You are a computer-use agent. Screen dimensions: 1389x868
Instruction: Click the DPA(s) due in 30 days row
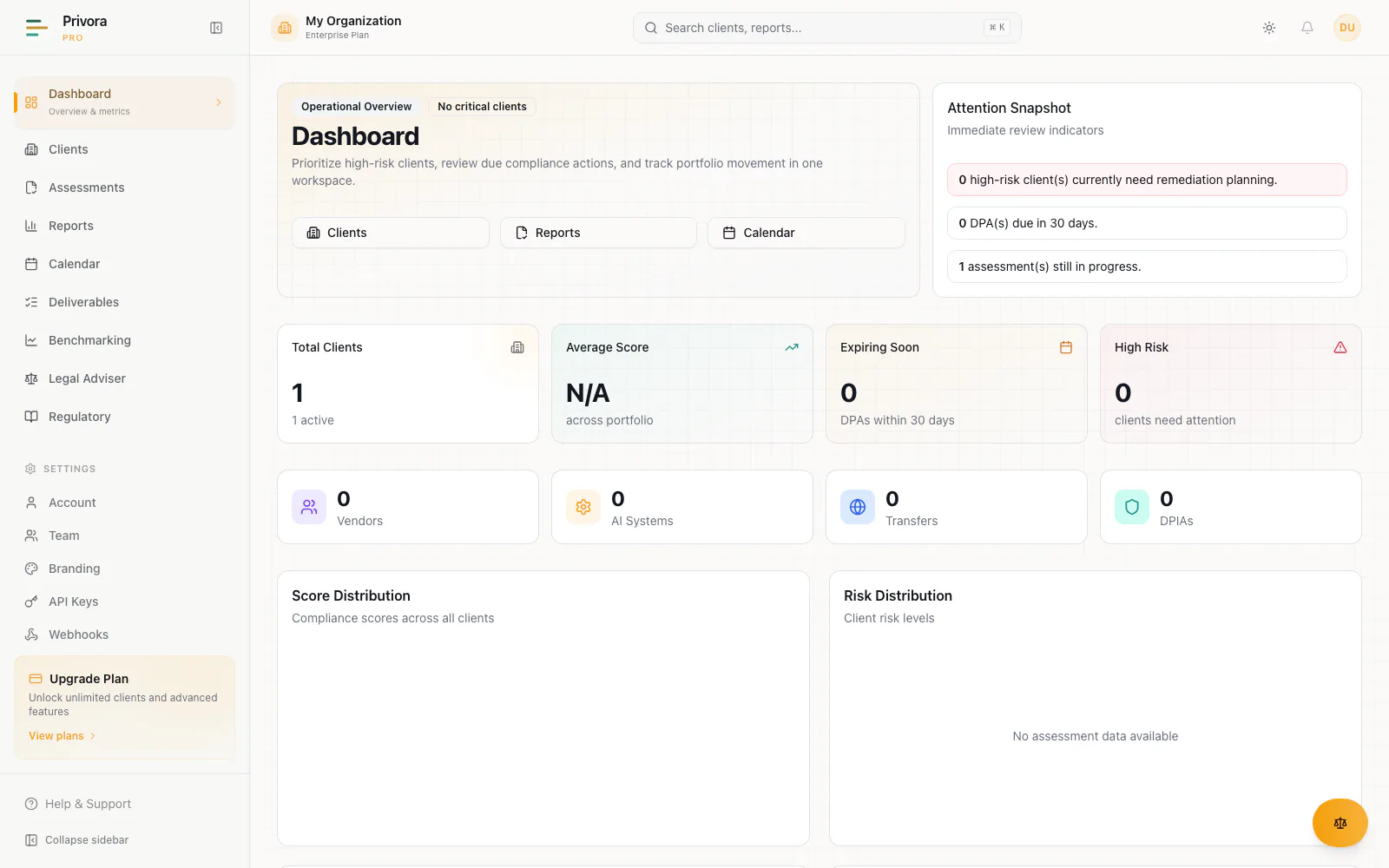(x=1147, y=223)
